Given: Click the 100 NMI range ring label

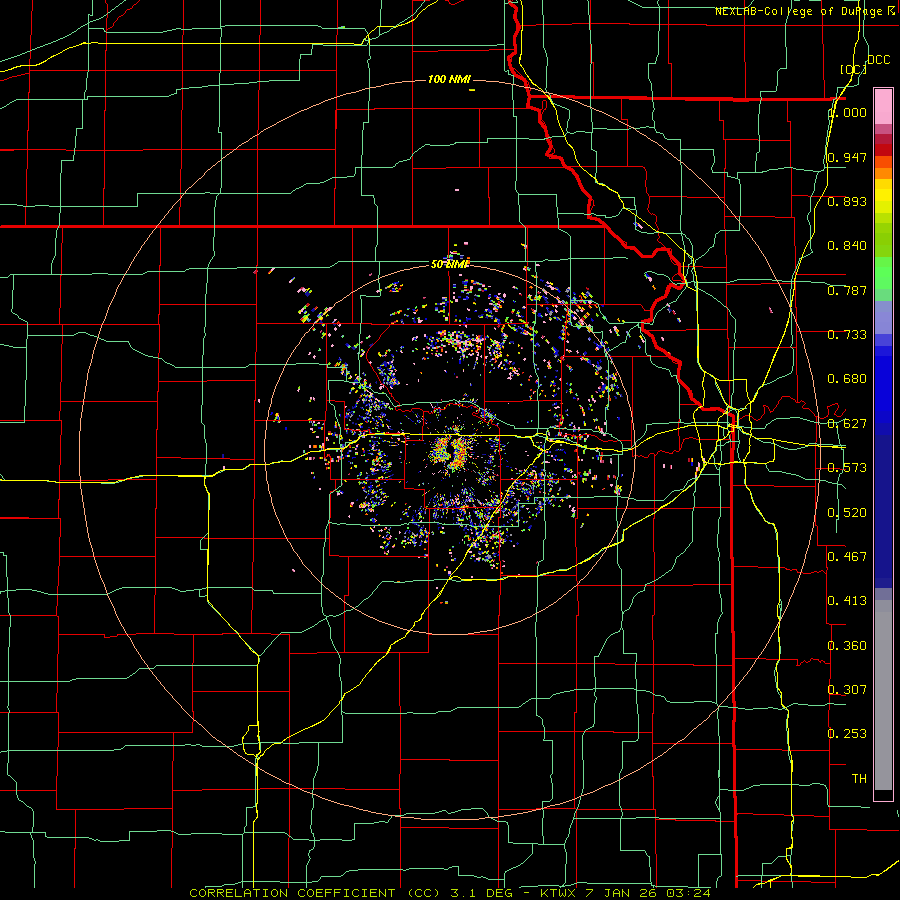Looking at the screenshot, I should (x=449, y=79).
